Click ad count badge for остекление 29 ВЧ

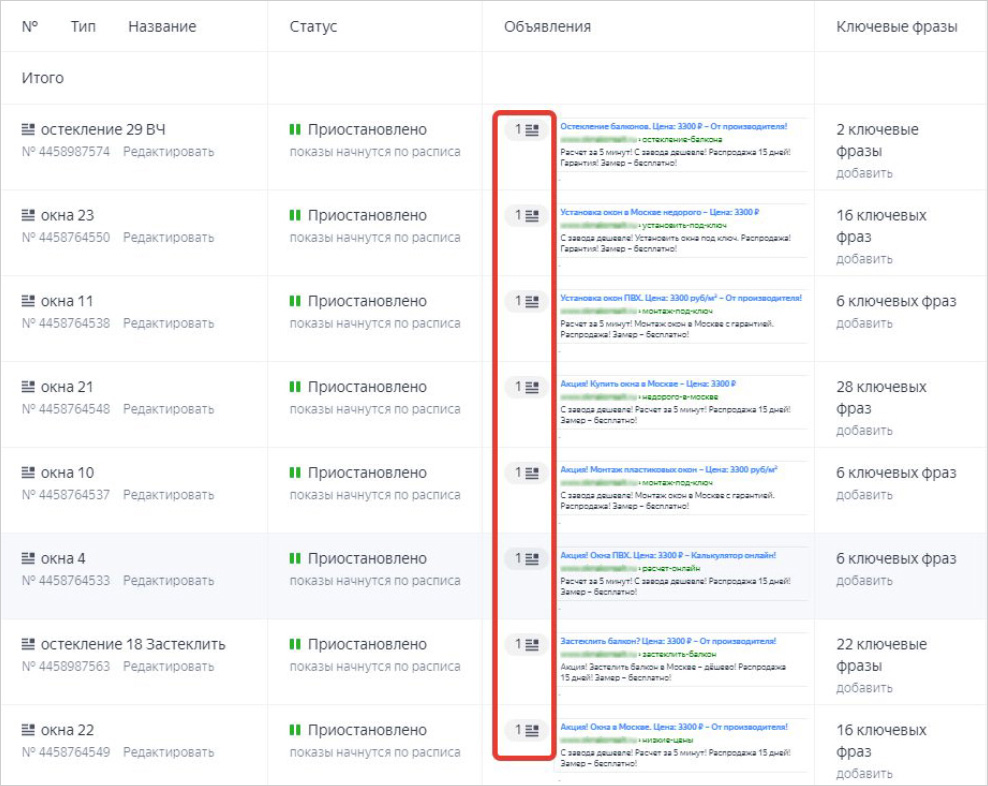(x=526, y=130)
